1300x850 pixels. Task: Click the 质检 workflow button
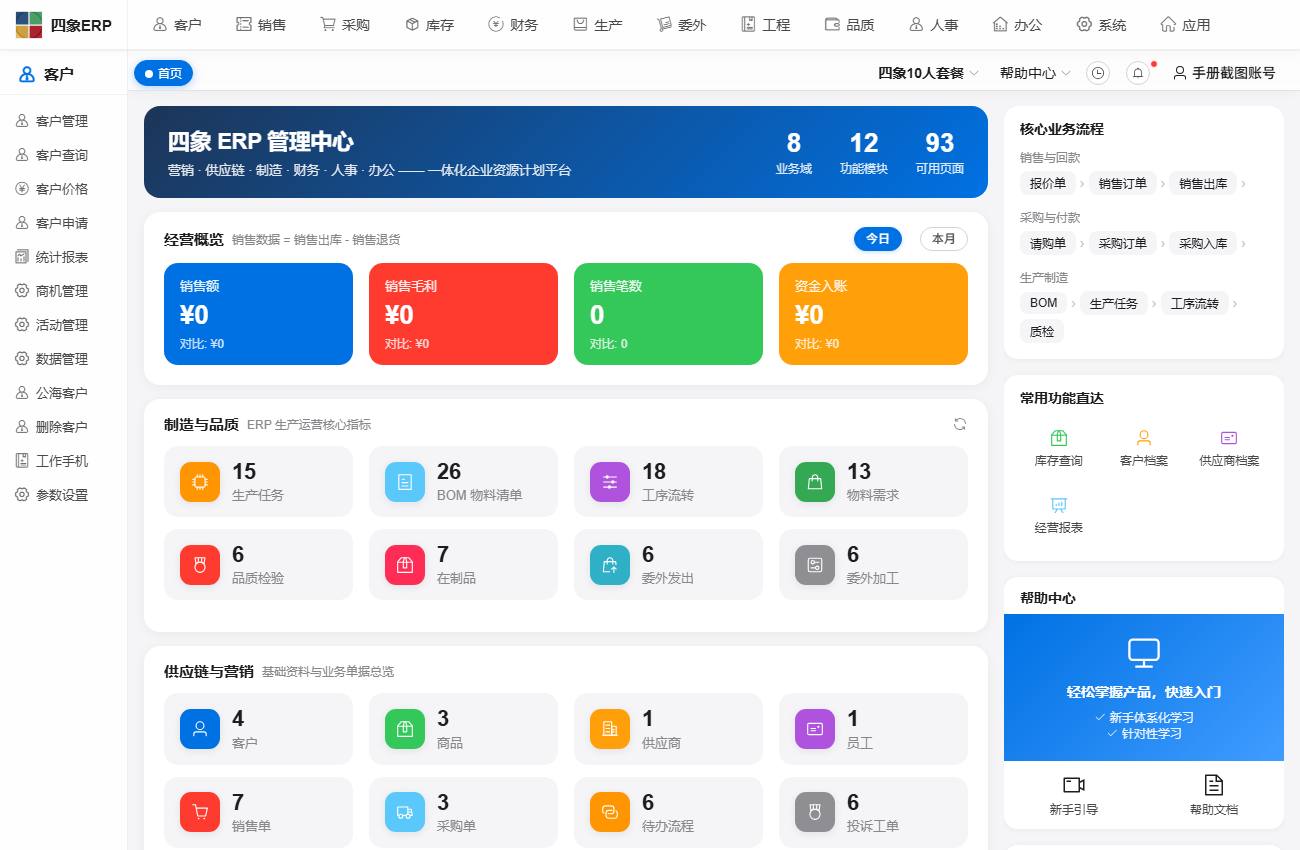tap(1042, 332)
